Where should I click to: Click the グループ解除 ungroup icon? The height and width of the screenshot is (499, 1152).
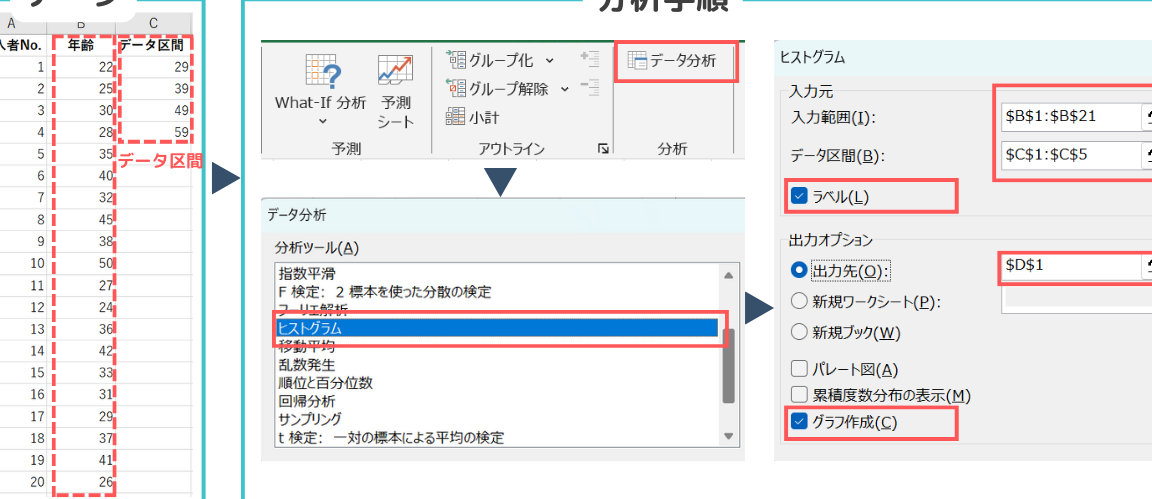(457, 89)
